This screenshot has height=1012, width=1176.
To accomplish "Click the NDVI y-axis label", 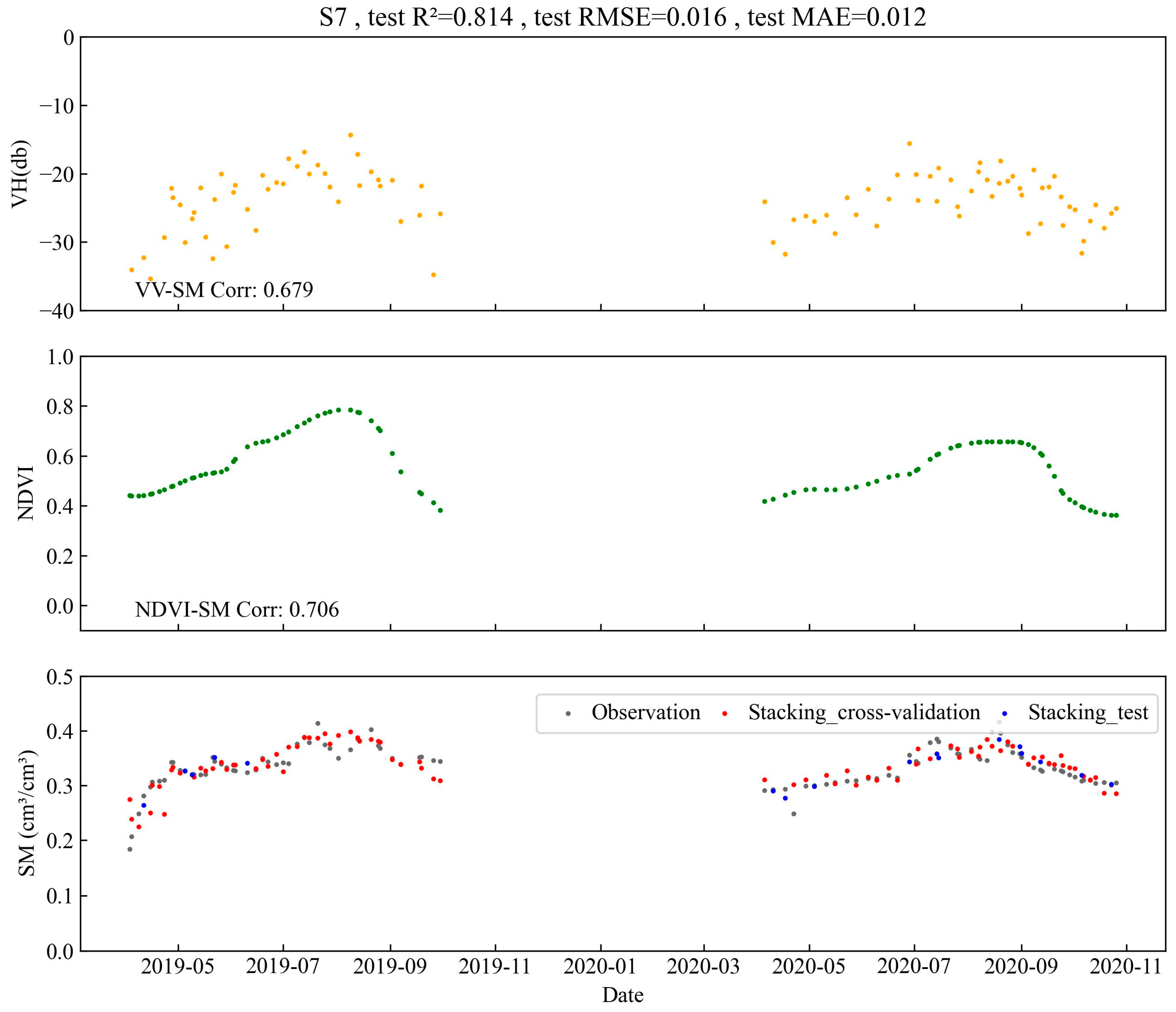I will point(25,493).
